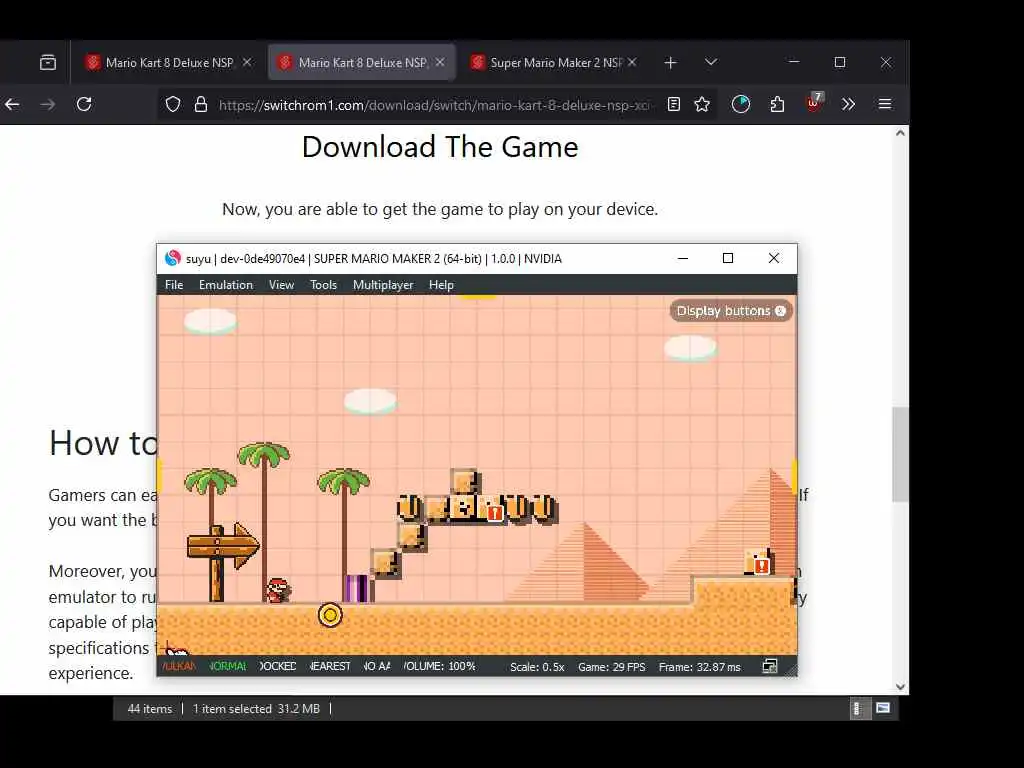Screen dimensions: 1024x768
Task: Toggle reader view icon
Action: click(674, 104)
